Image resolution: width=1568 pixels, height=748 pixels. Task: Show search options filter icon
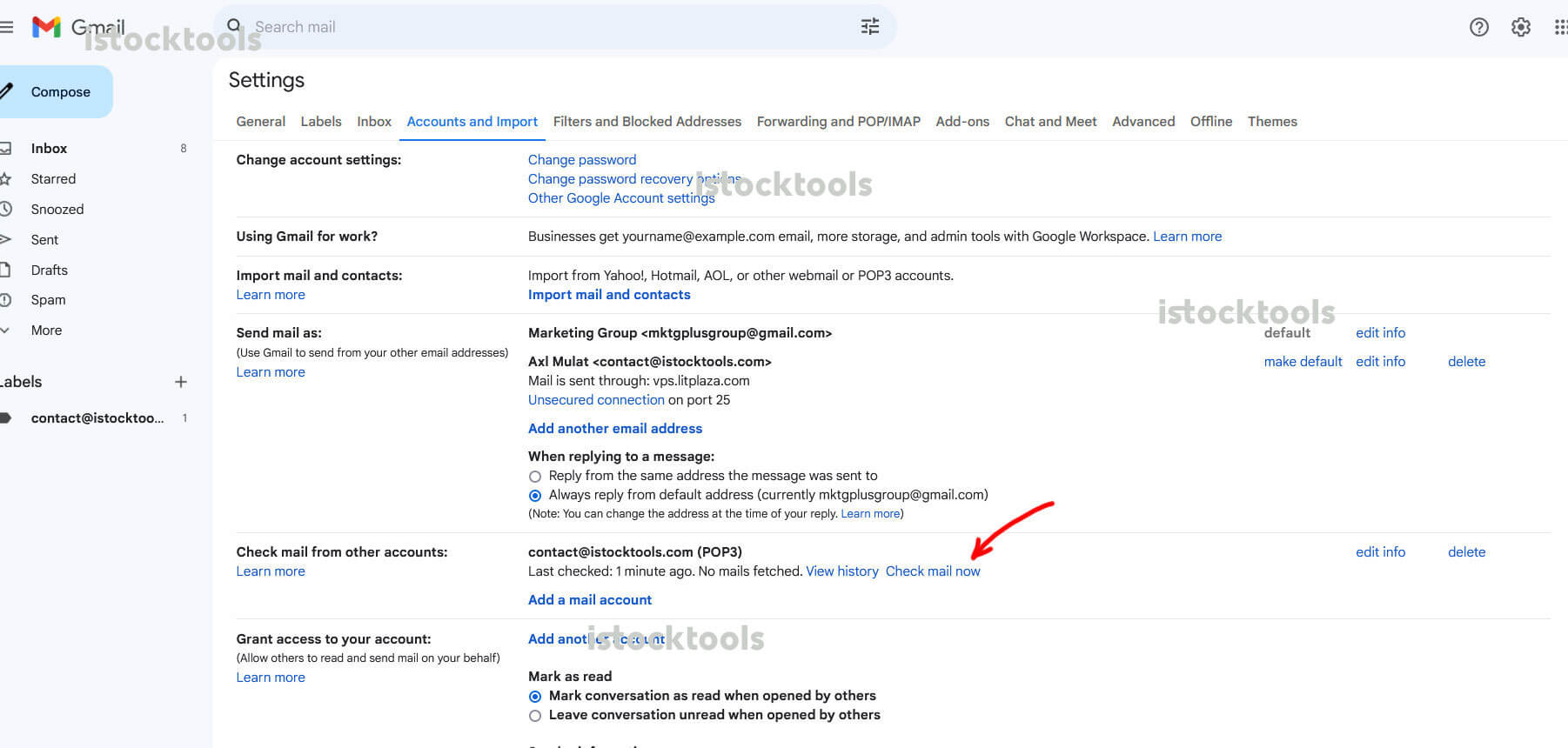[x=869, y=26]
